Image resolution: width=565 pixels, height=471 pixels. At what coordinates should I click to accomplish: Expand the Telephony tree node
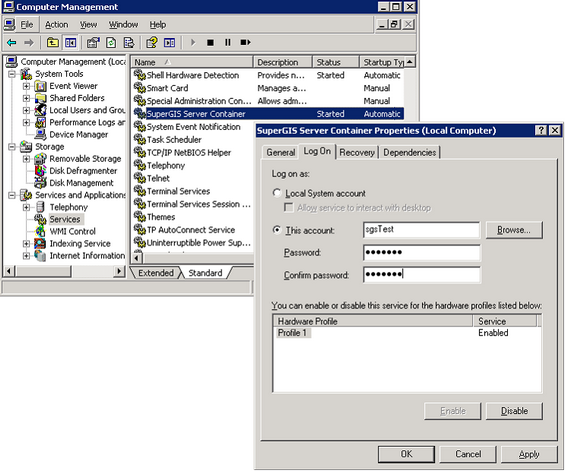tap(26, 207)
